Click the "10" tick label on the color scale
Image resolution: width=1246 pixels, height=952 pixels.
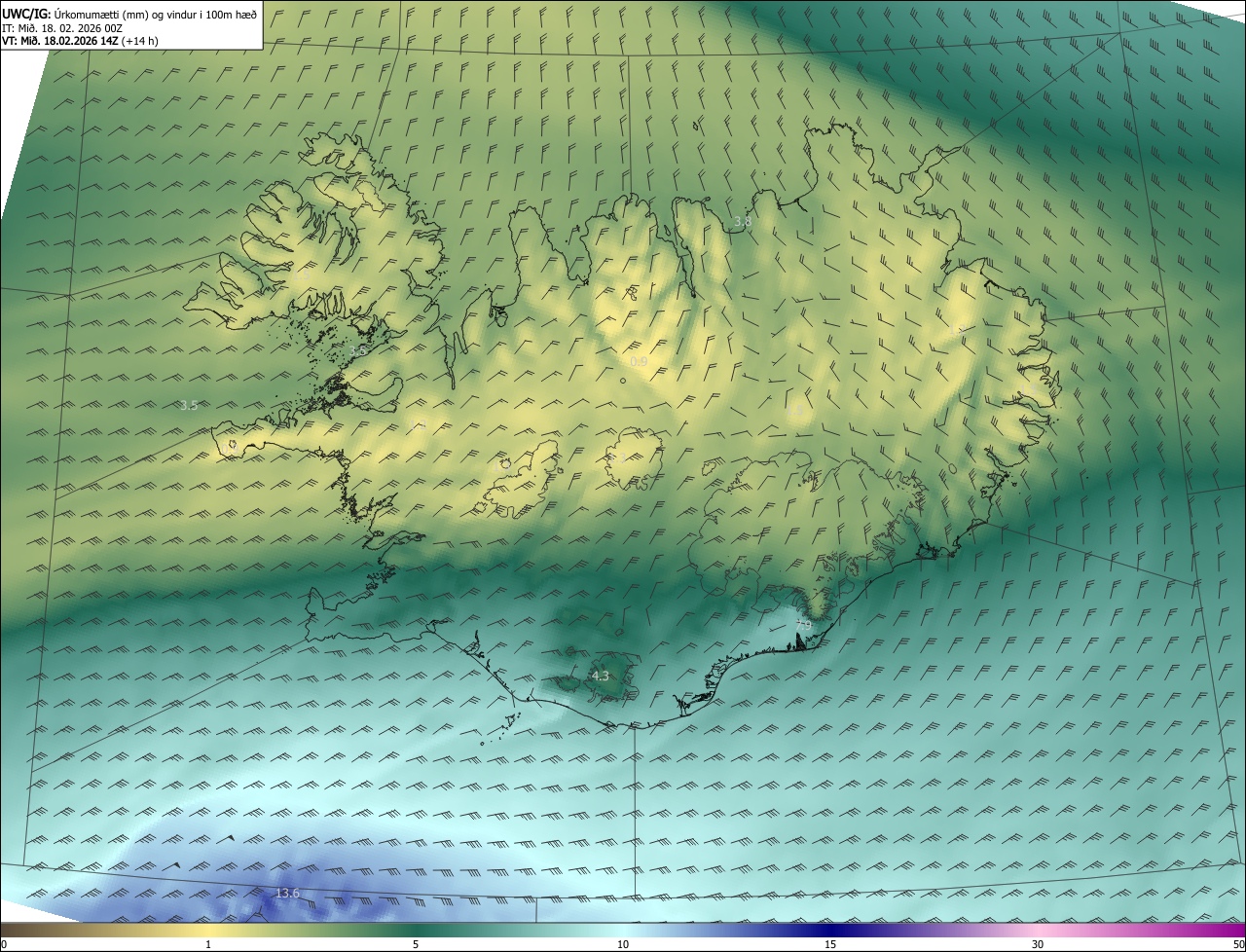click(623, 944)
